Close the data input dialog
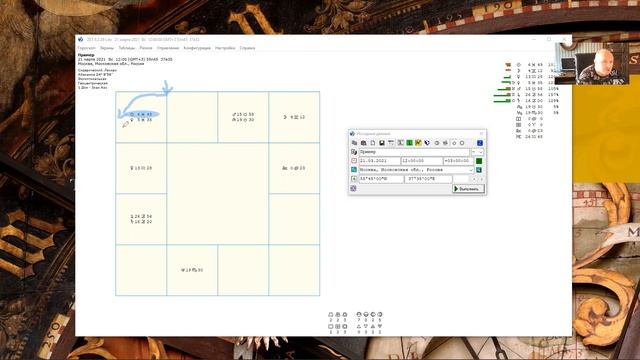 coord(481,133)
